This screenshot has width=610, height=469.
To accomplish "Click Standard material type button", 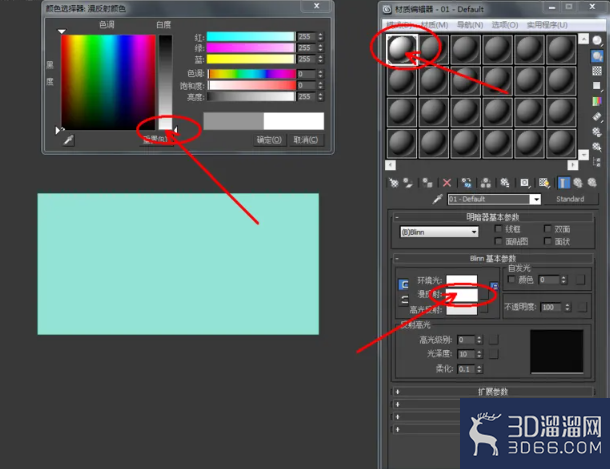I will click(x=570, y=199).
